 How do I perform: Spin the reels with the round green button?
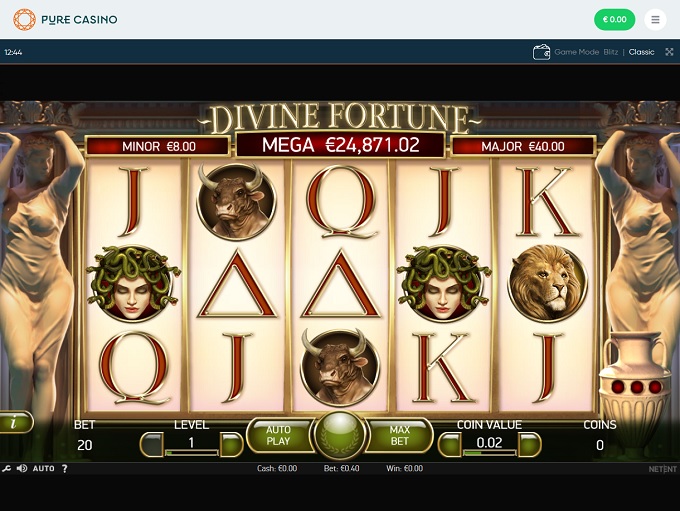pos(340,435)
